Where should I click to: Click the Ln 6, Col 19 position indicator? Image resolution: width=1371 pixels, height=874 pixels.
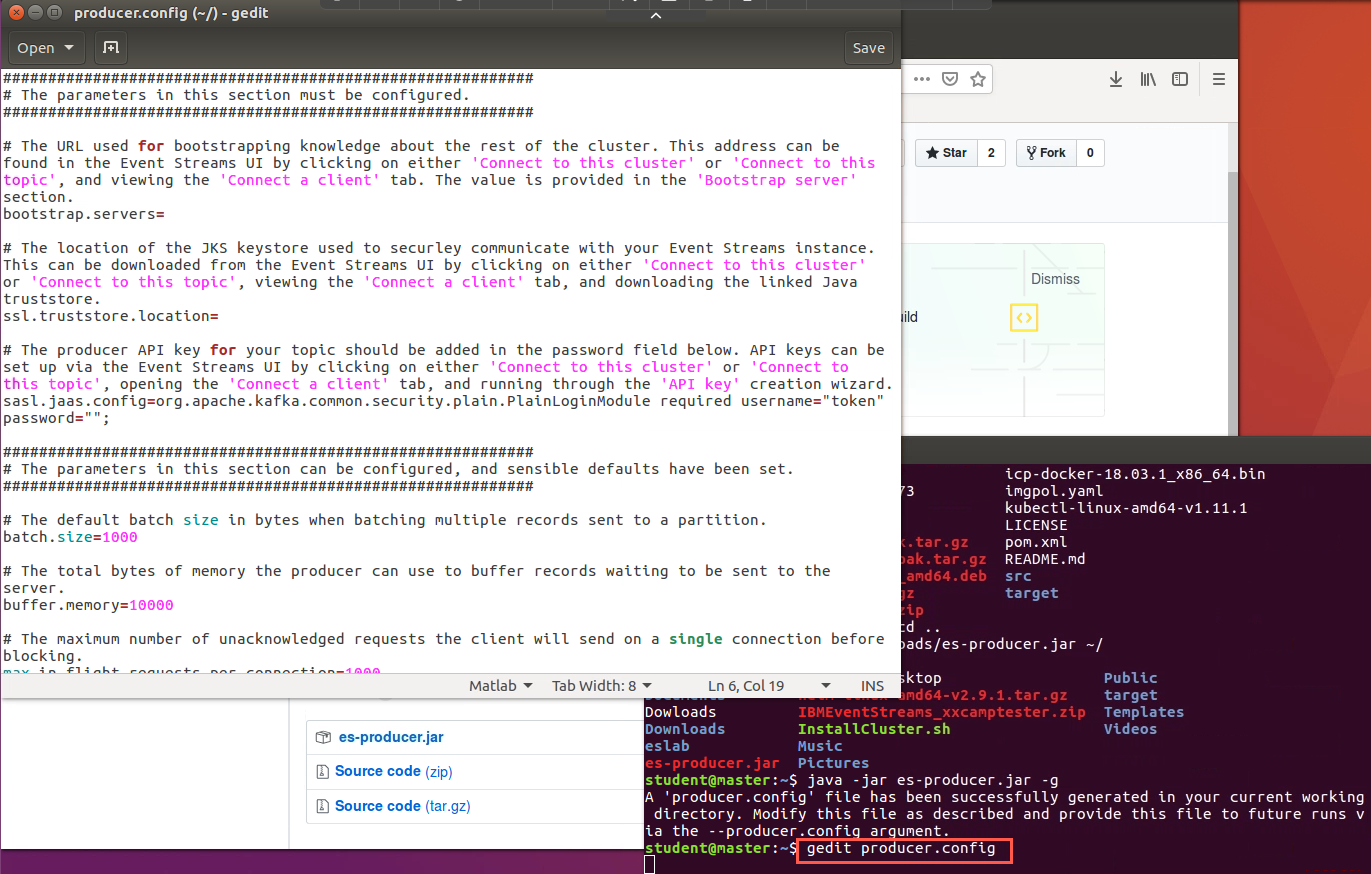click(x=746, y=686)
